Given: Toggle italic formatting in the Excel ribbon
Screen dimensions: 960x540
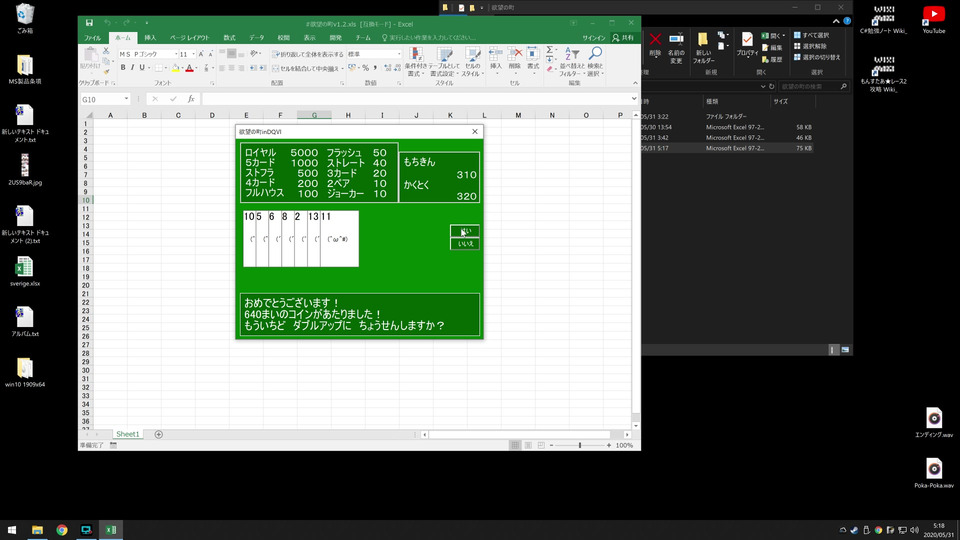Looking at the screenshot, I should pos(134,68).
